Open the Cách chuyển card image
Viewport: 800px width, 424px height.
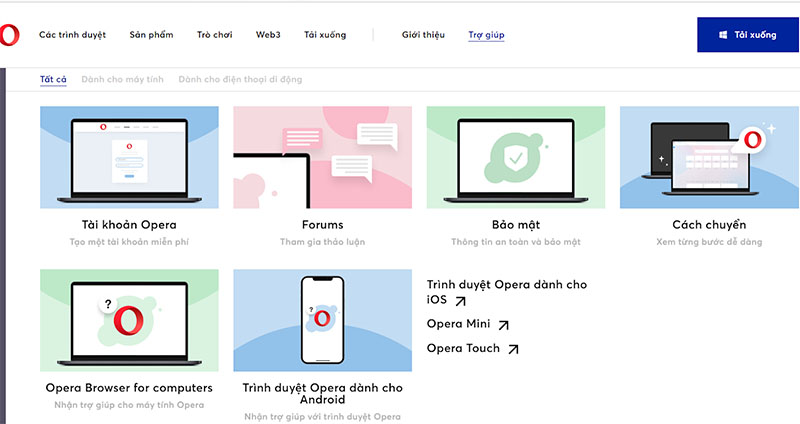[x=709, y=157]
